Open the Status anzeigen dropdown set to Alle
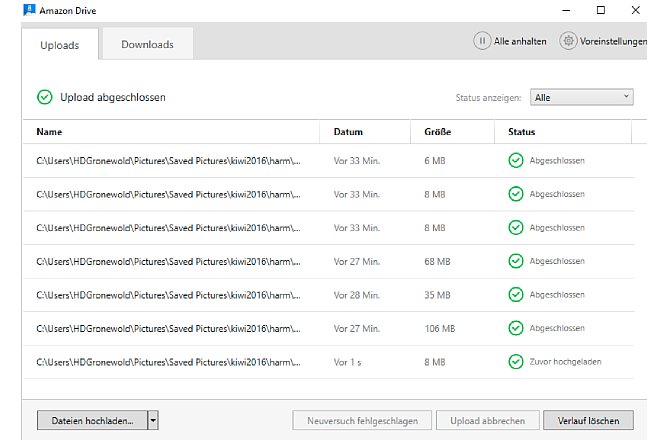This screenshot has width=668, height=440. pyautogui.click(x=582, y=98)
